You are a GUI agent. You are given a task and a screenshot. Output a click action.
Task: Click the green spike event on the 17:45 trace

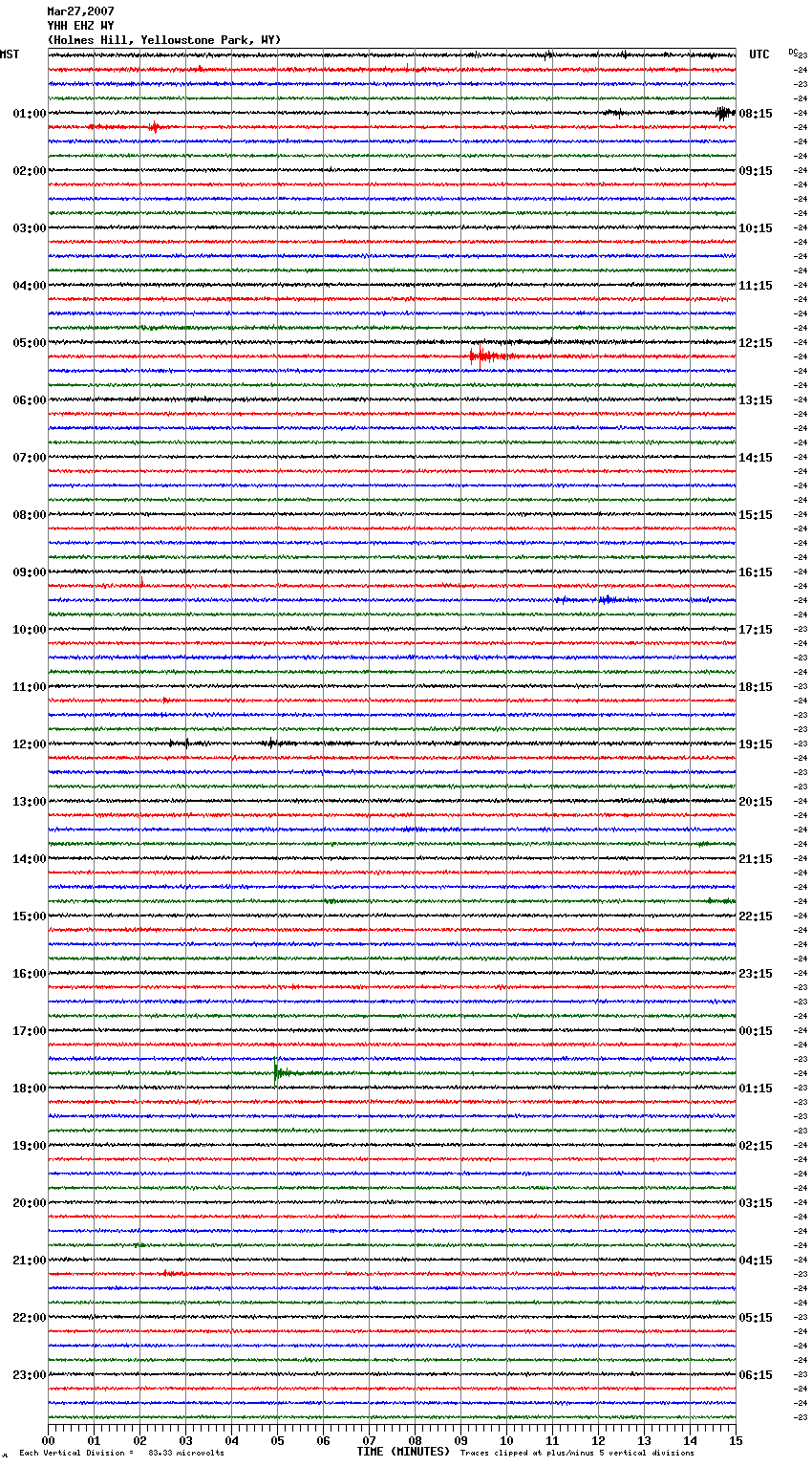282,1071
